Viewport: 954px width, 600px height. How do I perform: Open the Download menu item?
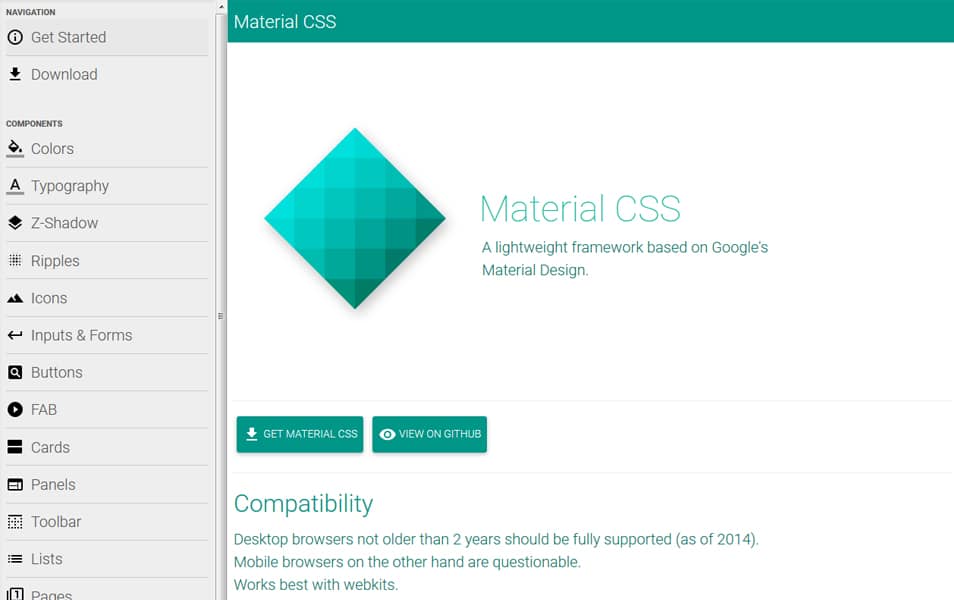(107, 74)
